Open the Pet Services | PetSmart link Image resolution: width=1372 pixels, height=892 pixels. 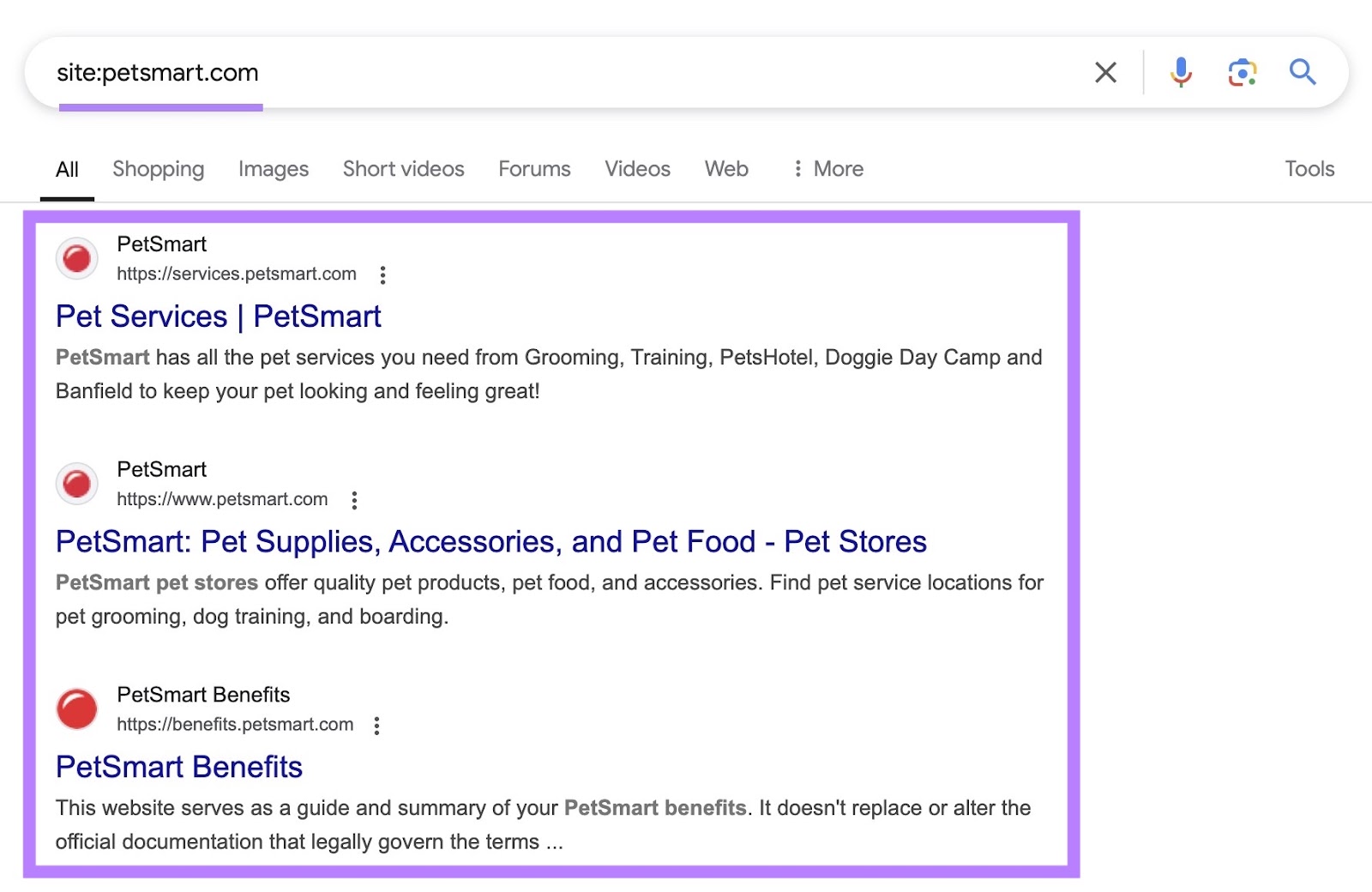pyautogui.click(x=218, y=316)
